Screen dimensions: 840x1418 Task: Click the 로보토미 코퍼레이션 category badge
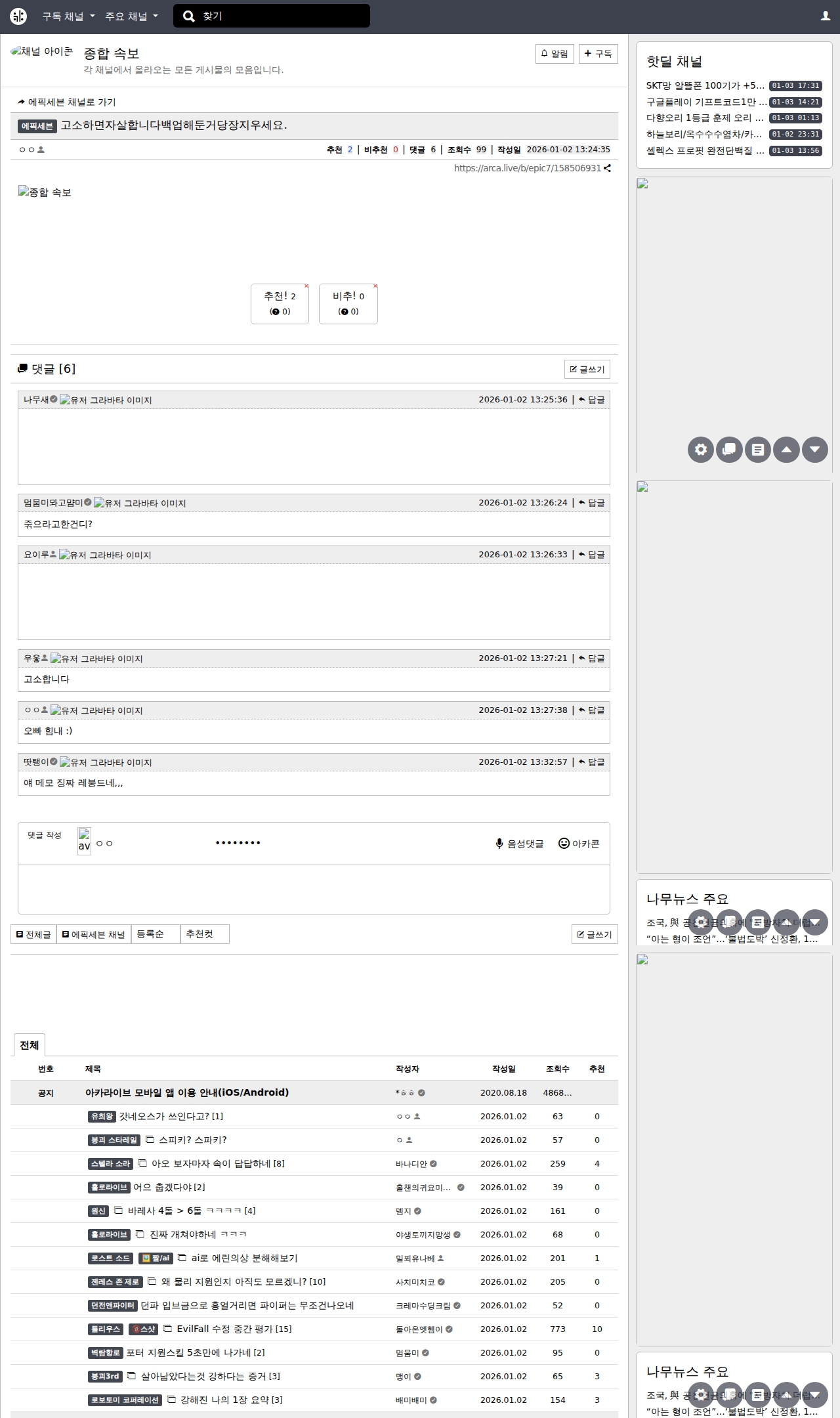tap(125, 1400)
